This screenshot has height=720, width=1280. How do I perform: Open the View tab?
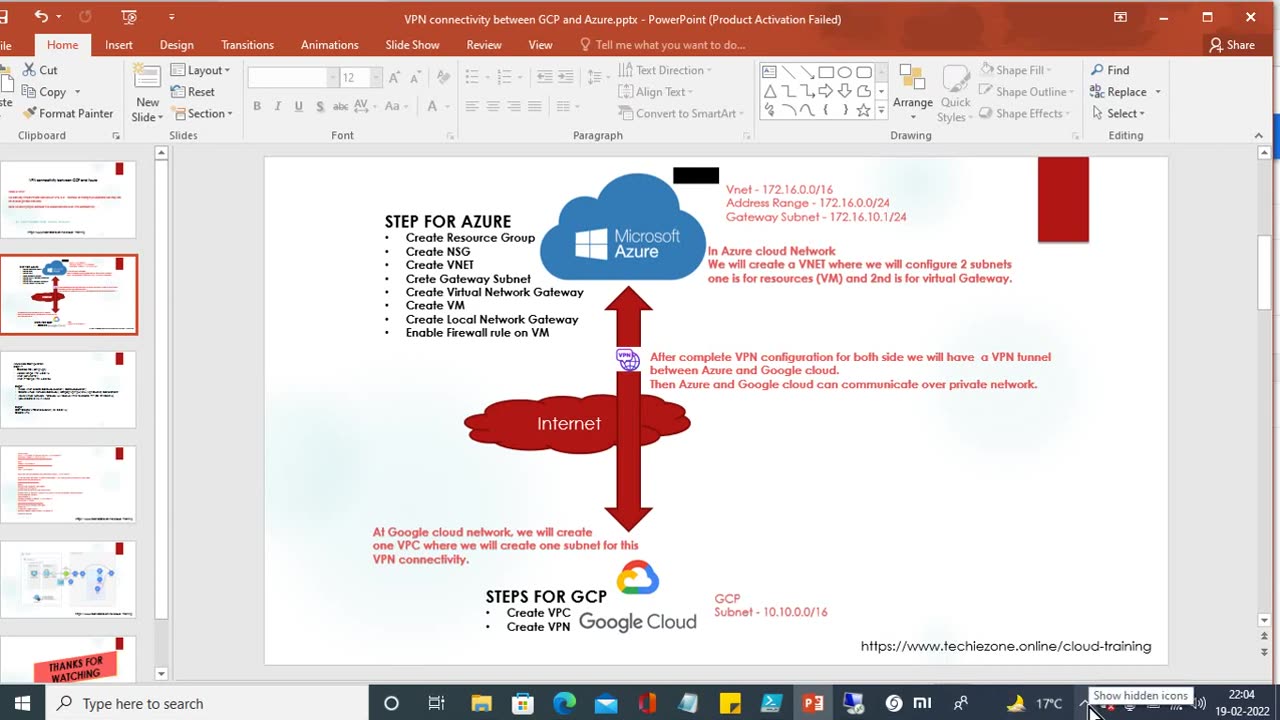pos(540,45)
